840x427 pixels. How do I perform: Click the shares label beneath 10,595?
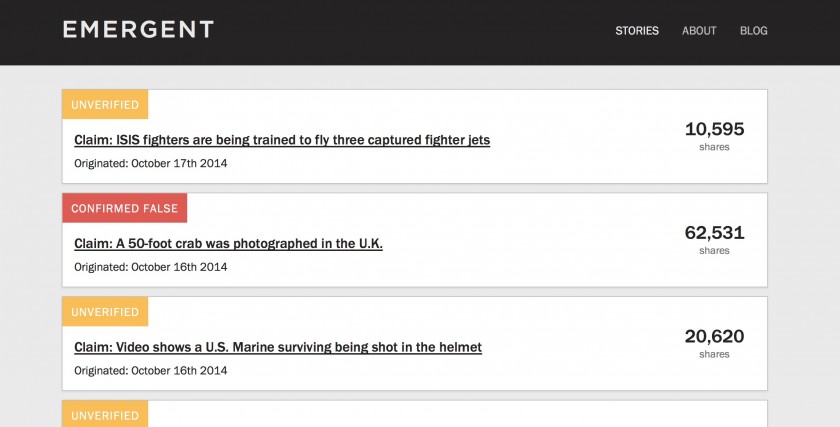click(714, 147)
